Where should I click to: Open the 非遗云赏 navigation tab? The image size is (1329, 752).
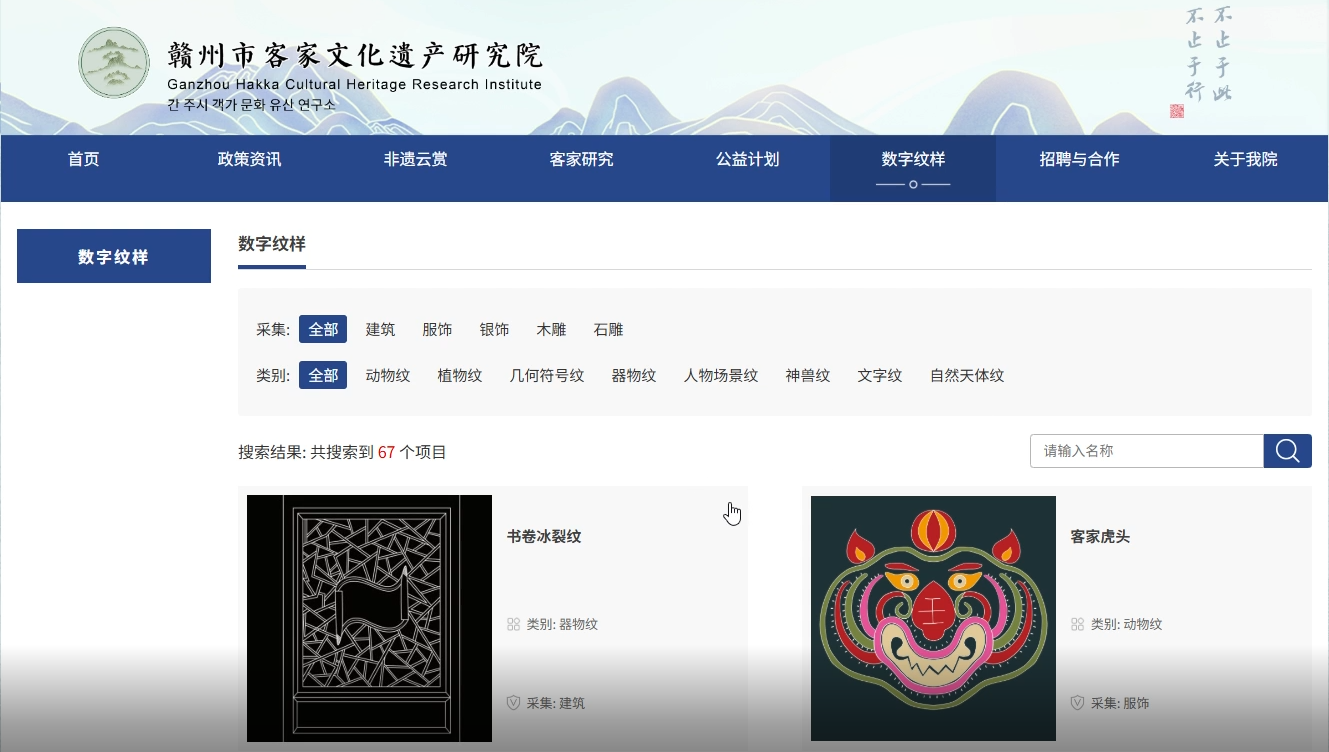tap(415, 160)
